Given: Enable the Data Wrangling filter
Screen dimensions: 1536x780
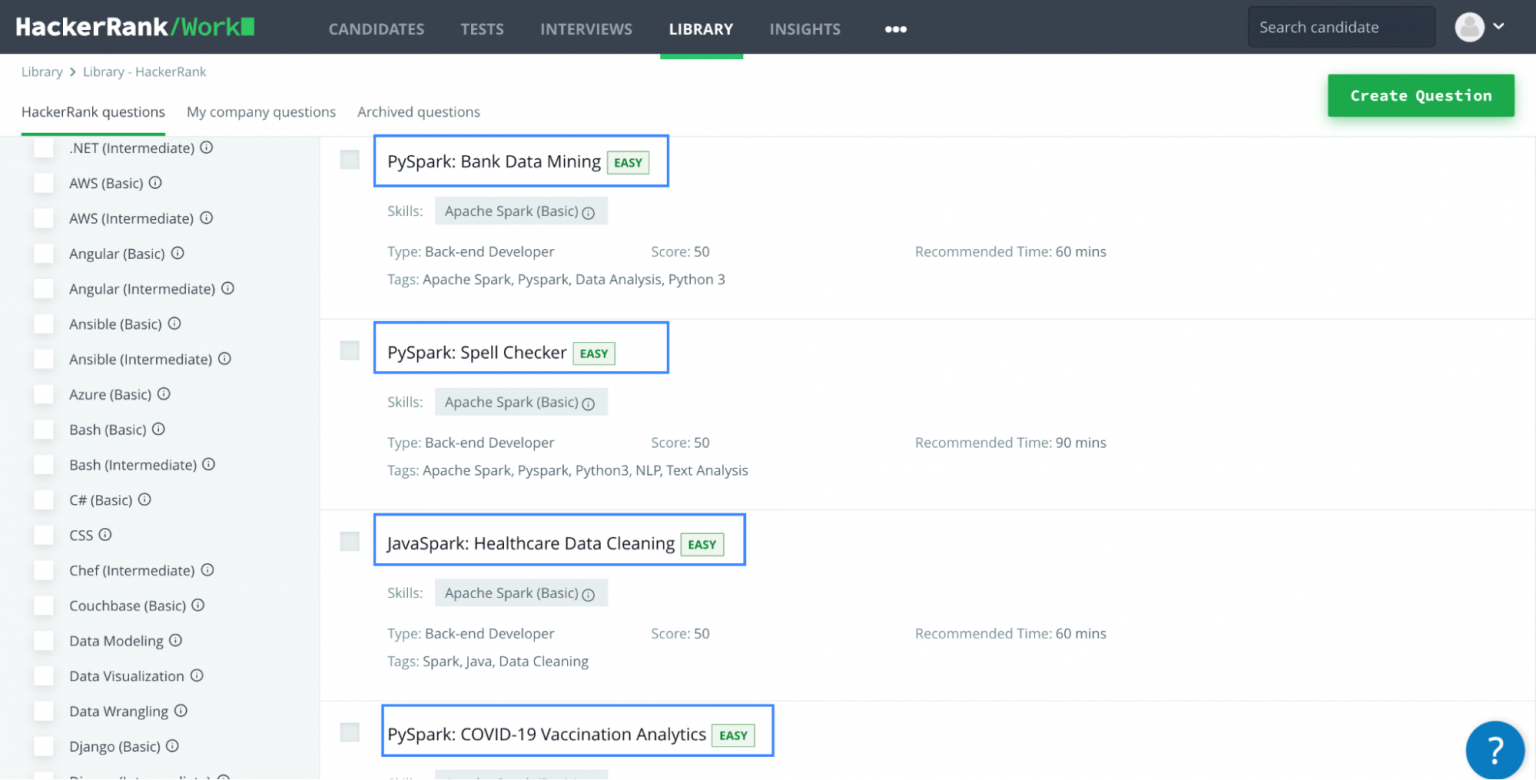Looking at the screenshot, I should pyautogui.click(x=45, y=710).
